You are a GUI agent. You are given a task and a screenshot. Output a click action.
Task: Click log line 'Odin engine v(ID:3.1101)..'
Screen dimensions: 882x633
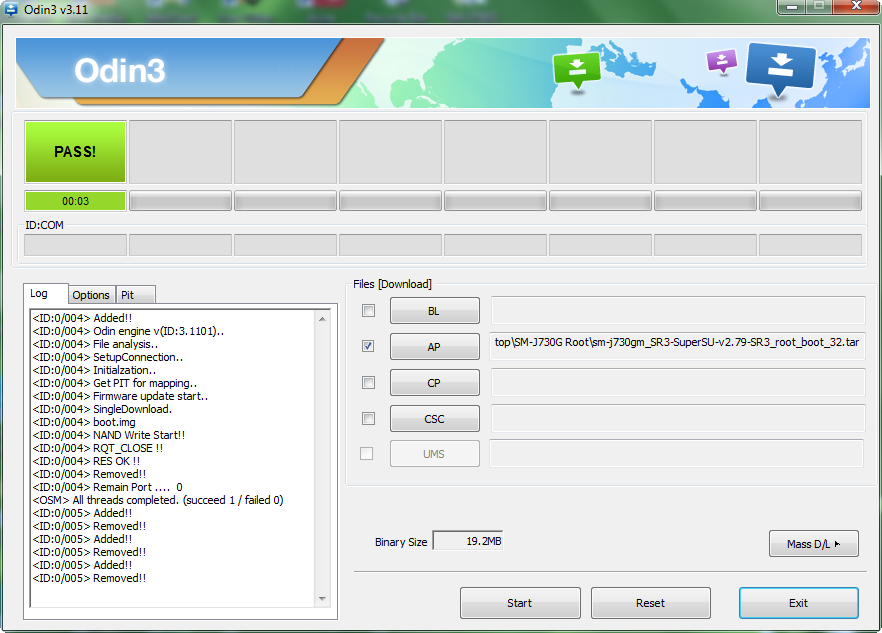pyautogui.click(x=128, y=331)
